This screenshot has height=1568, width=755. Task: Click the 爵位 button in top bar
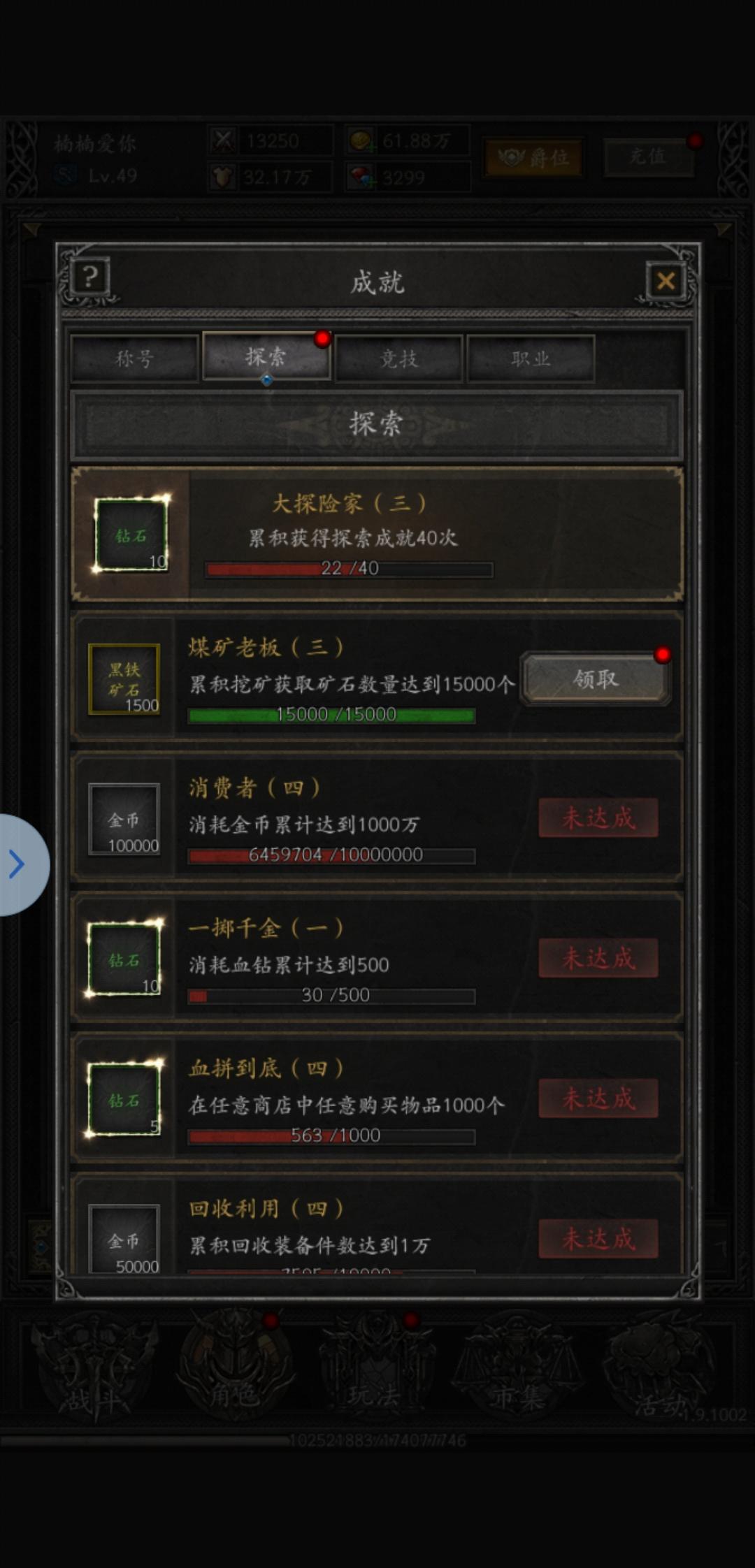click(x=533, y=158)
